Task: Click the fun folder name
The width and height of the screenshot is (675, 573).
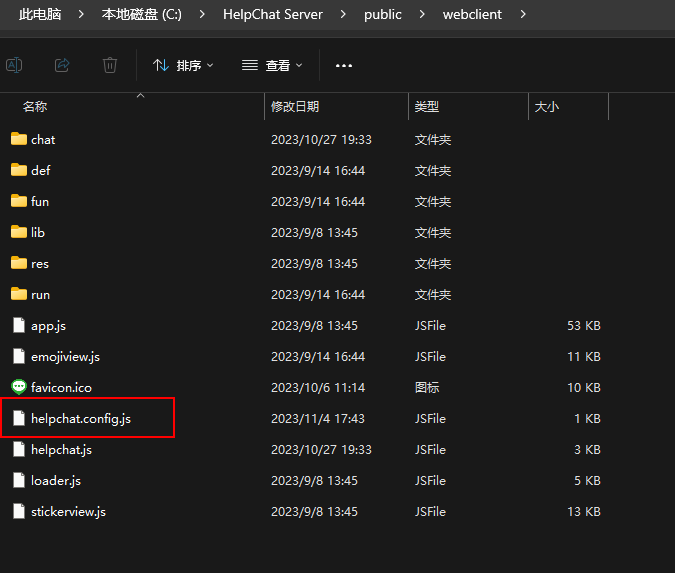Action: 40,201
